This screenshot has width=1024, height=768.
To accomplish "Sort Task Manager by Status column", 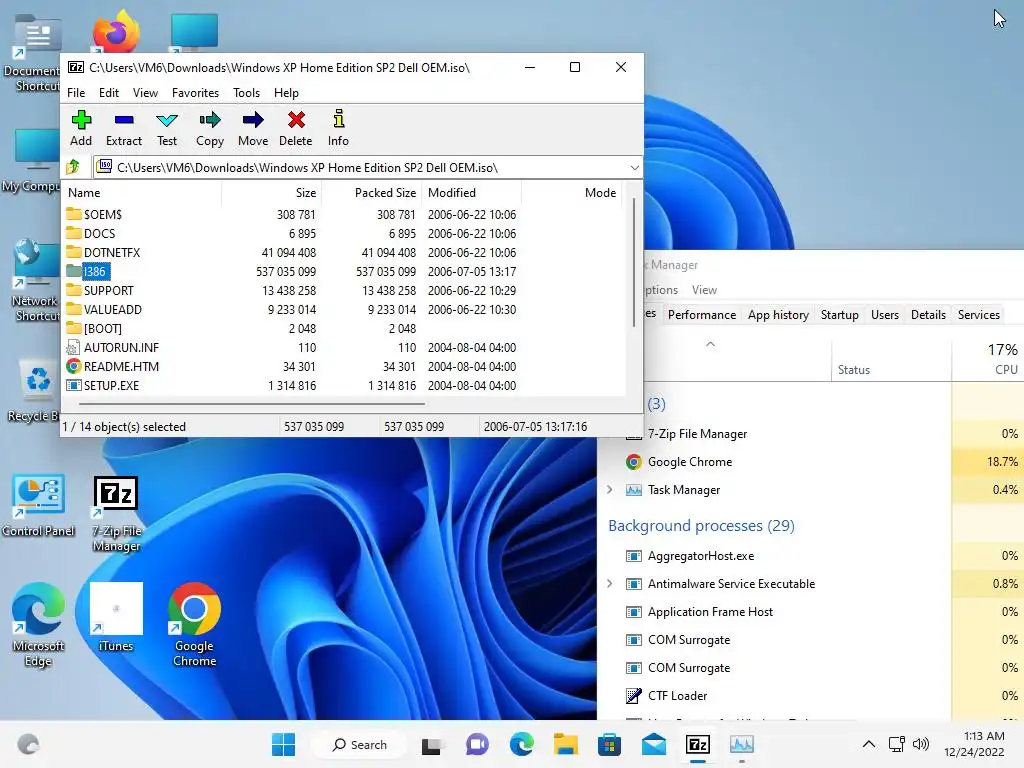I will pos(891,359).
